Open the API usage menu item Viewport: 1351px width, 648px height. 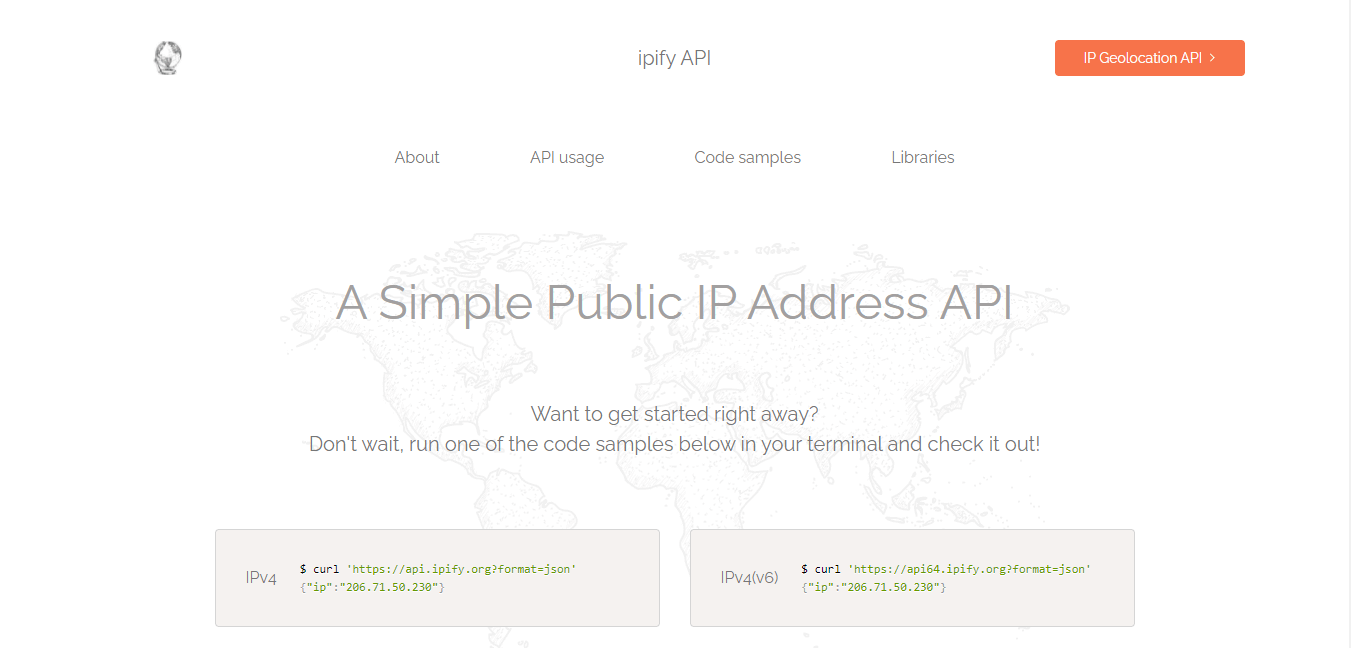tap(567, 157)
